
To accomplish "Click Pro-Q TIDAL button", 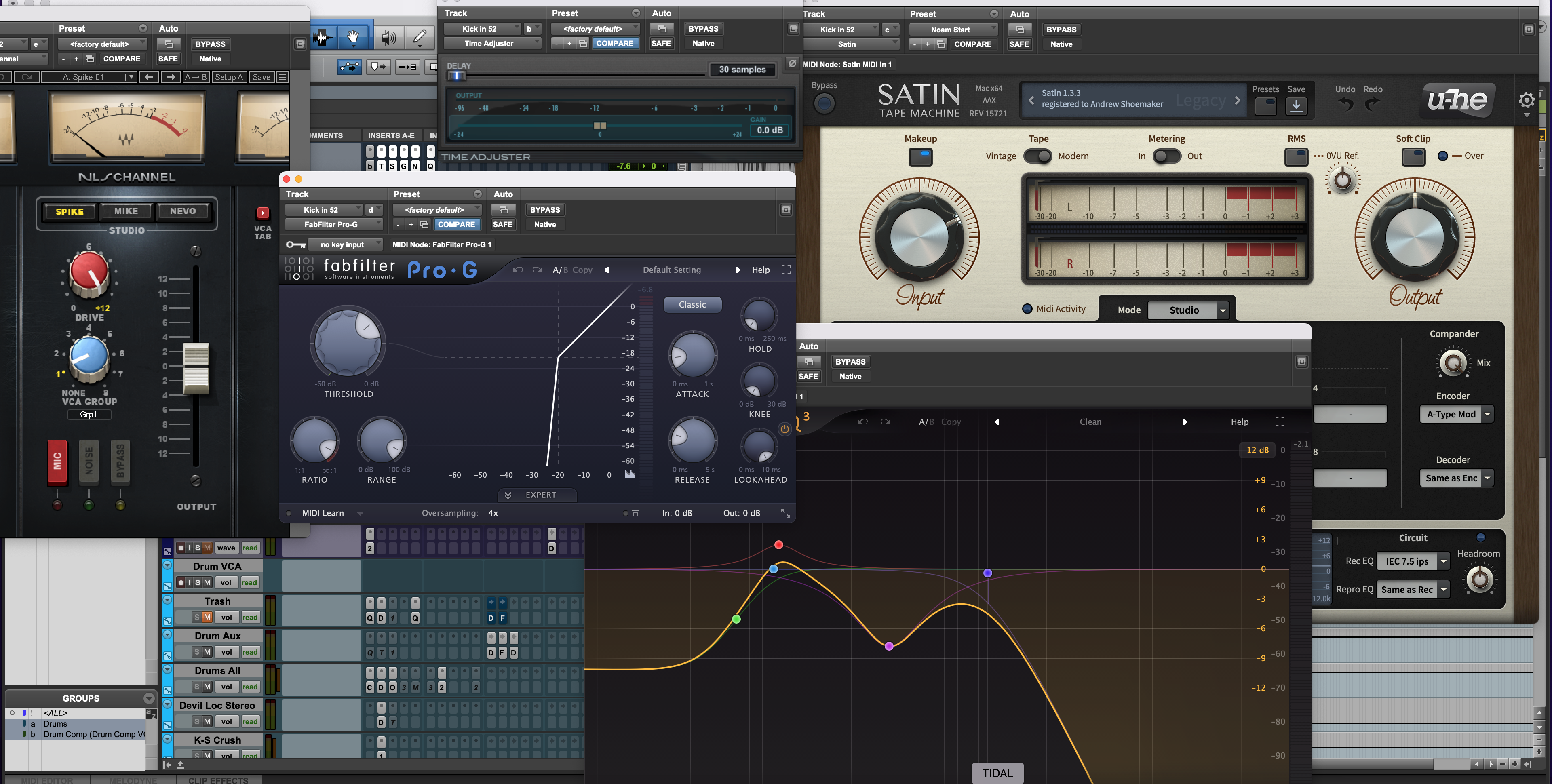I will click(x=997, y=773).
